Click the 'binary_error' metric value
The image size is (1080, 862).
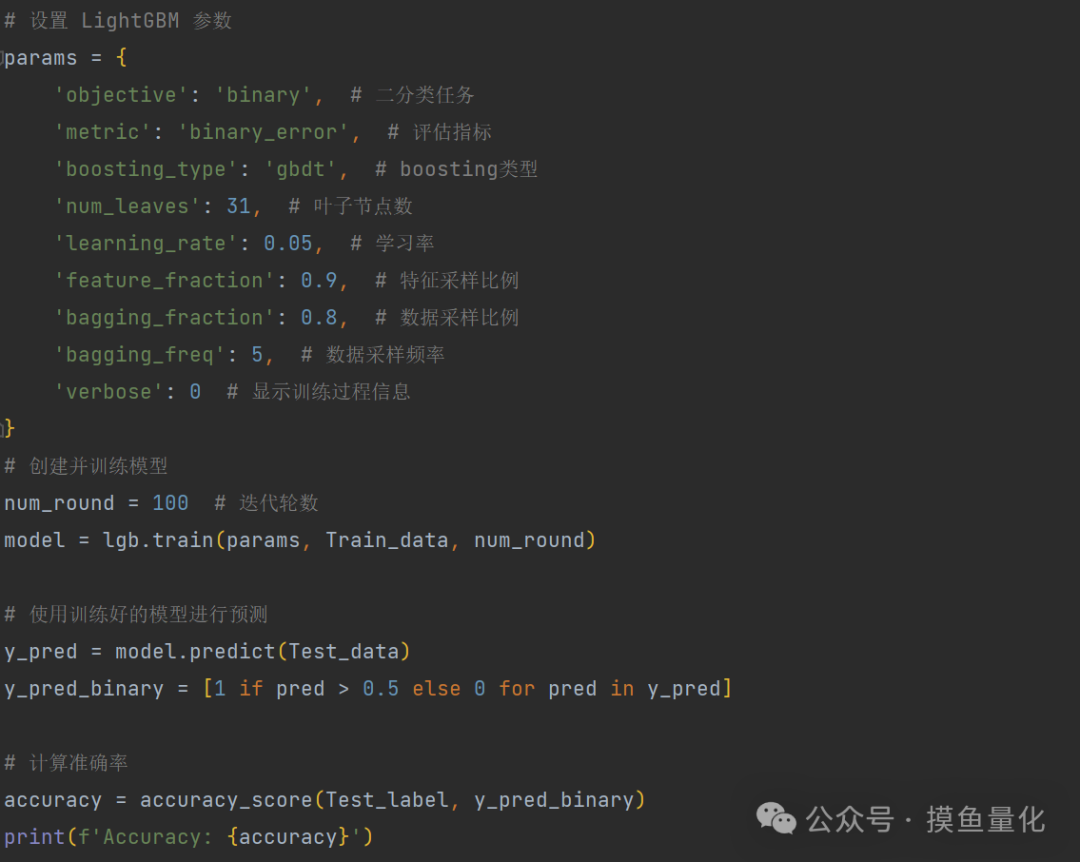(x=263, y=132)
